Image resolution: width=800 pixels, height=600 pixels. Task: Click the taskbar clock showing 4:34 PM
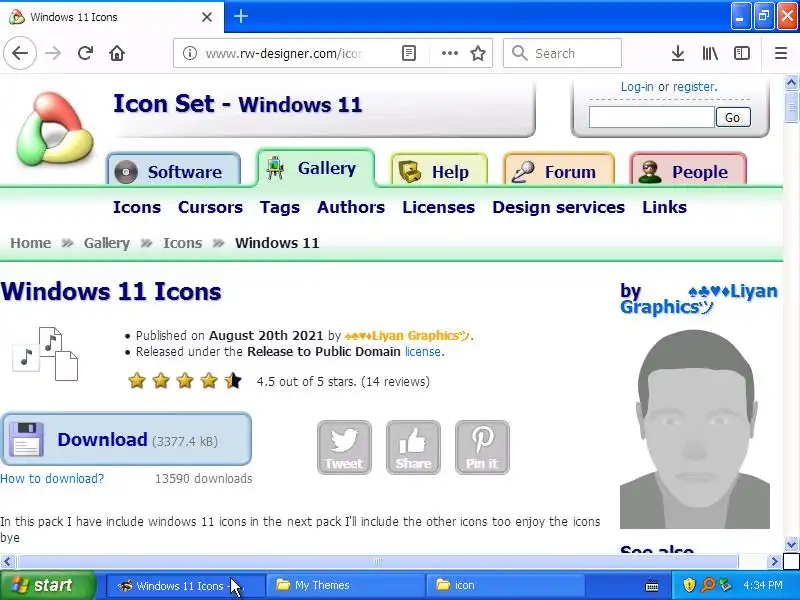pyautogui.click(x=763, y=585)
